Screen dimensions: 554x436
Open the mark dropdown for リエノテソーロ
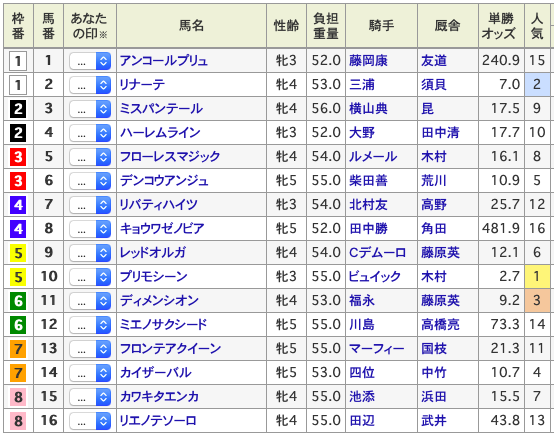[x=90, y=421]
